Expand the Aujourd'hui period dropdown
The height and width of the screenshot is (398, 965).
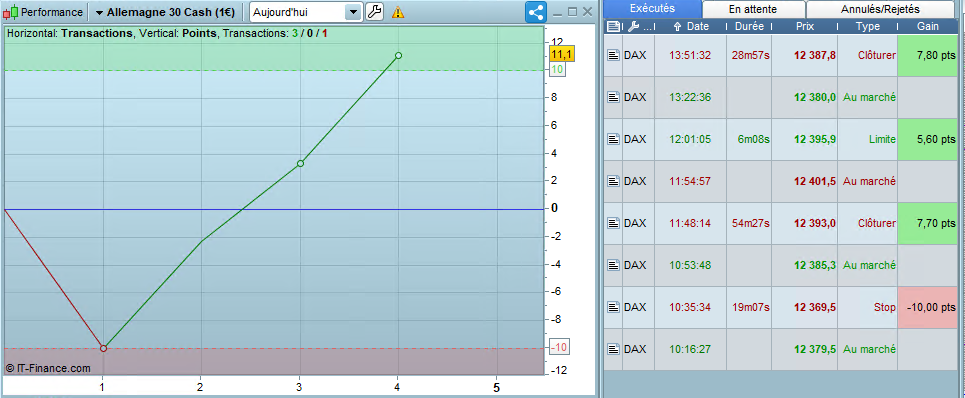coord(353,12)
